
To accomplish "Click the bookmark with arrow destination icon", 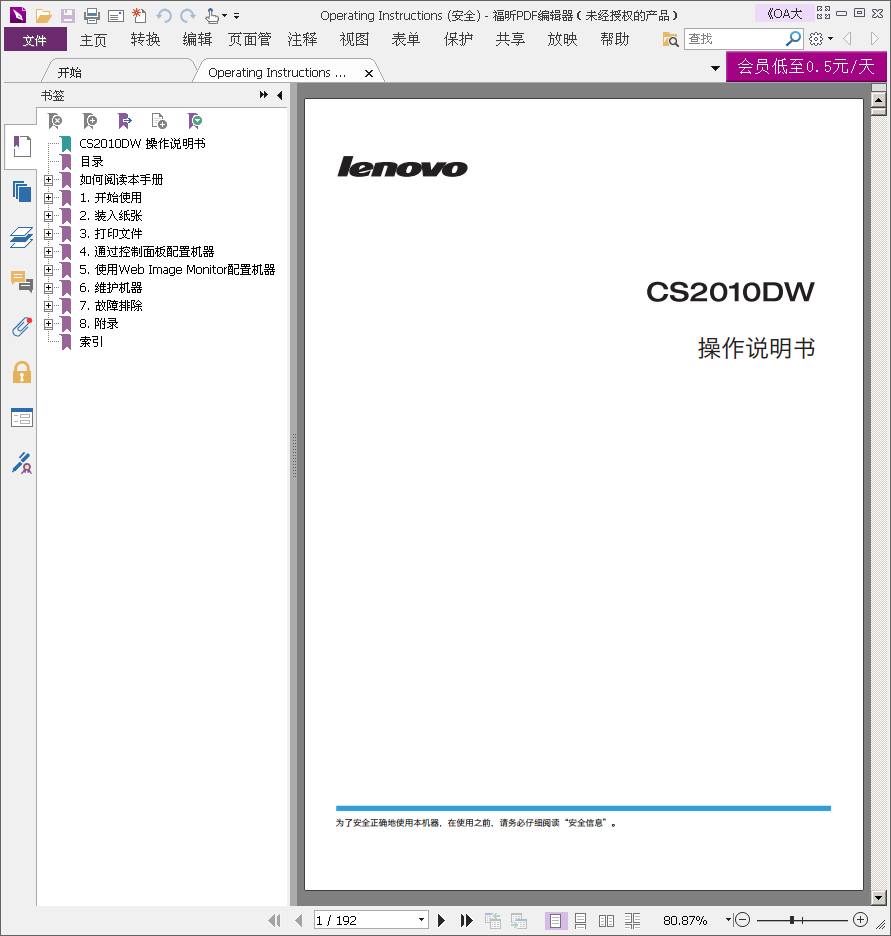I will pyautogui.click(x=125, y=121).
